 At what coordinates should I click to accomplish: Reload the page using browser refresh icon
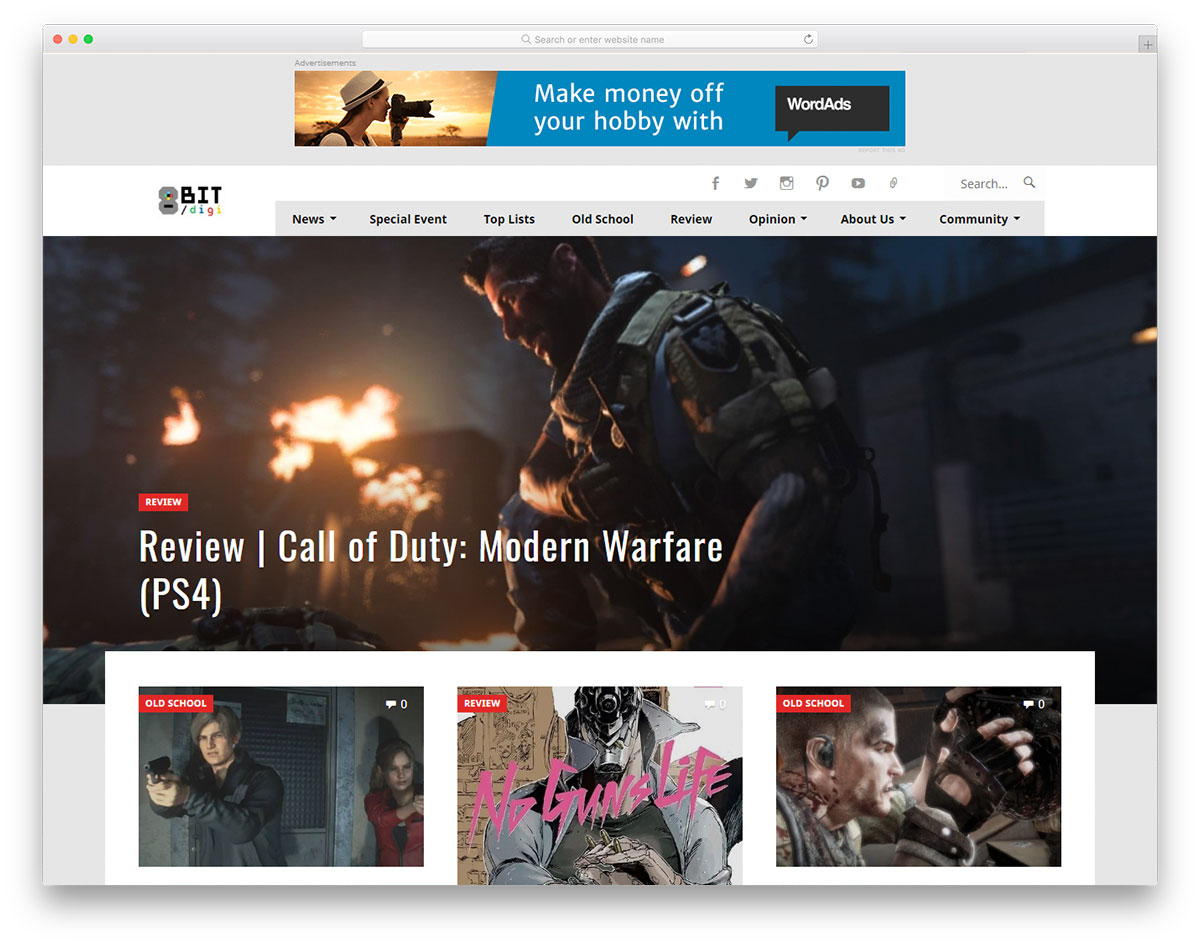808,39
